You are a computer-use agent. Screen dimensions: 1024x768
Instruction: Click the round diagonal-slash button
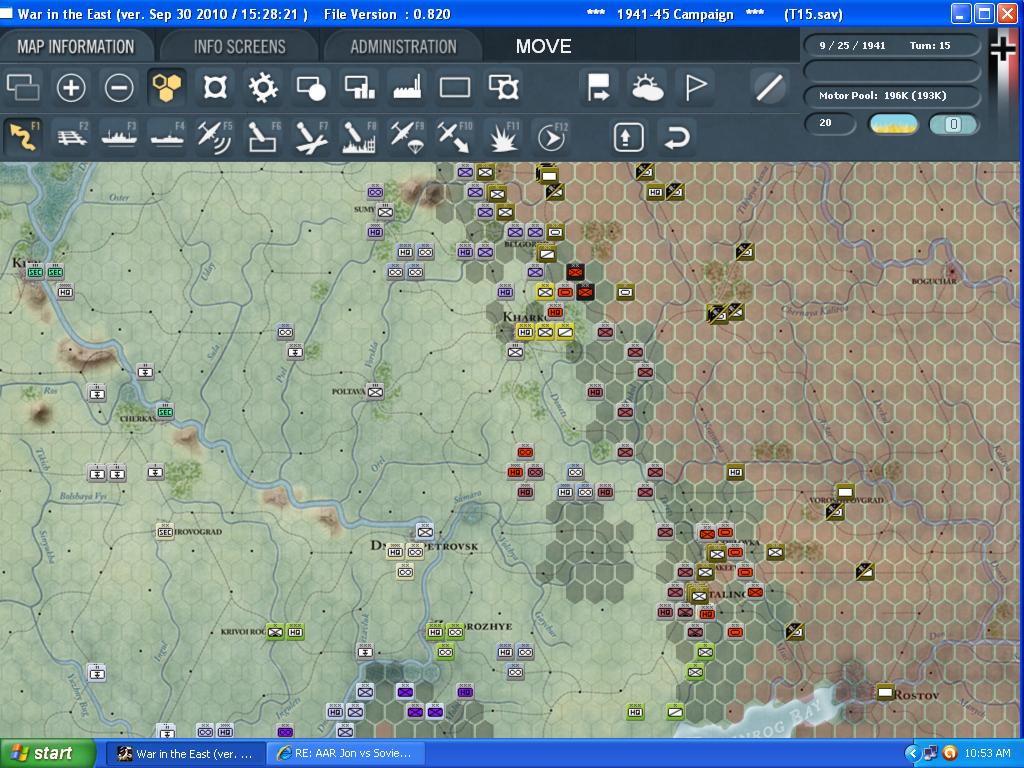769,87
